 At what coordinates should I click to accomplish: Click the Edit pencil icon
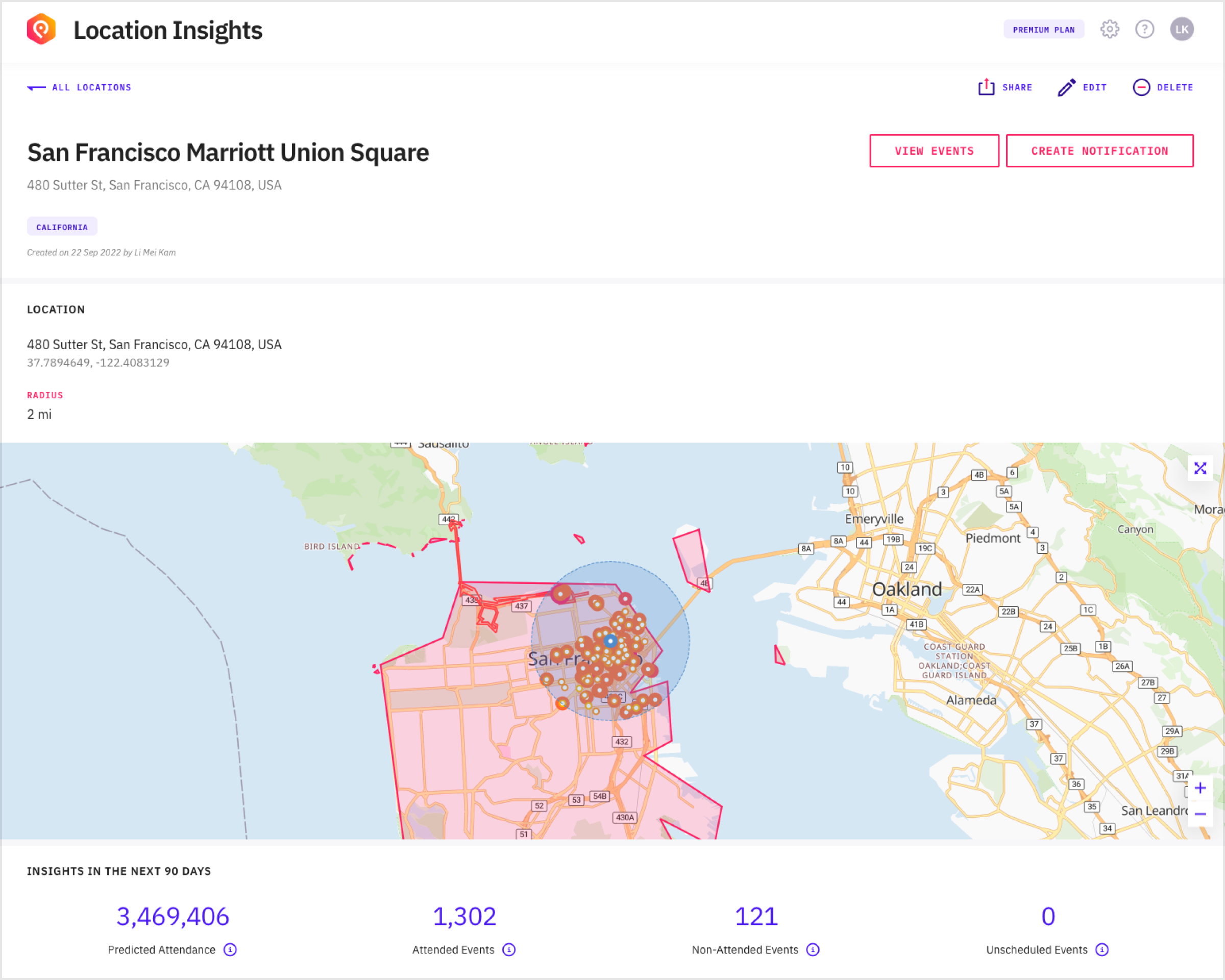[x=1066, y=87]
